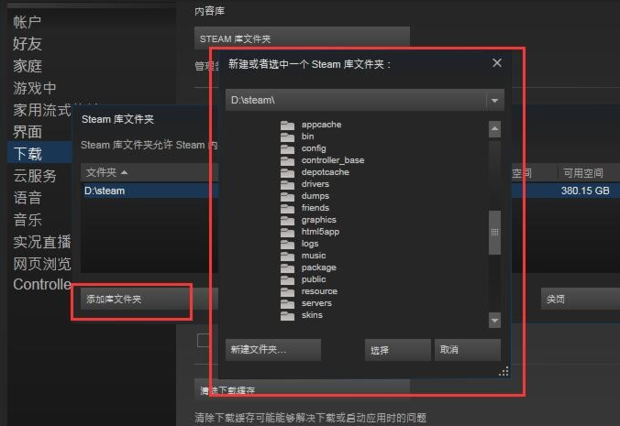Open 云服务 settings category
Viewport: 620px width, 426px height.
tap(34, 176)
